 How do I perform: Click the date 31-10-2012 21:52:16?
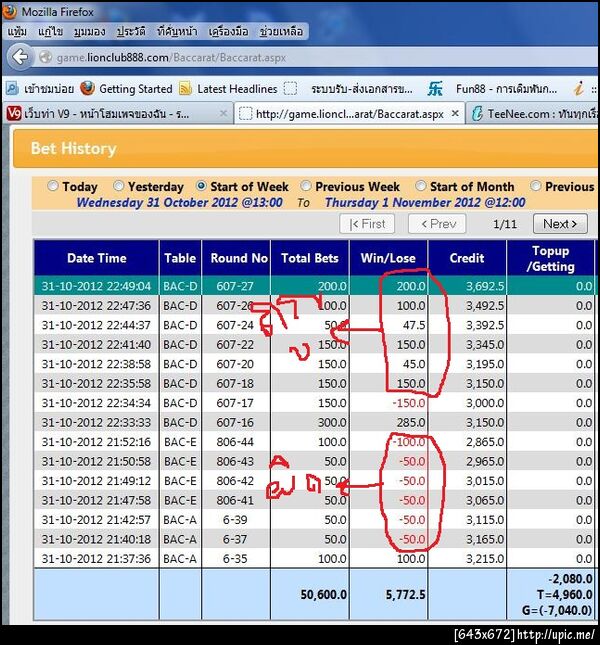(96, 442)
